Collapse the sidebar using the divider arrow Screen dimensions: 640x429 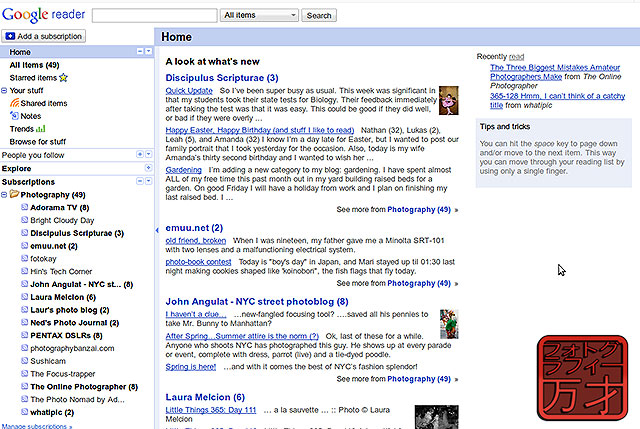(x=157, y=231)
